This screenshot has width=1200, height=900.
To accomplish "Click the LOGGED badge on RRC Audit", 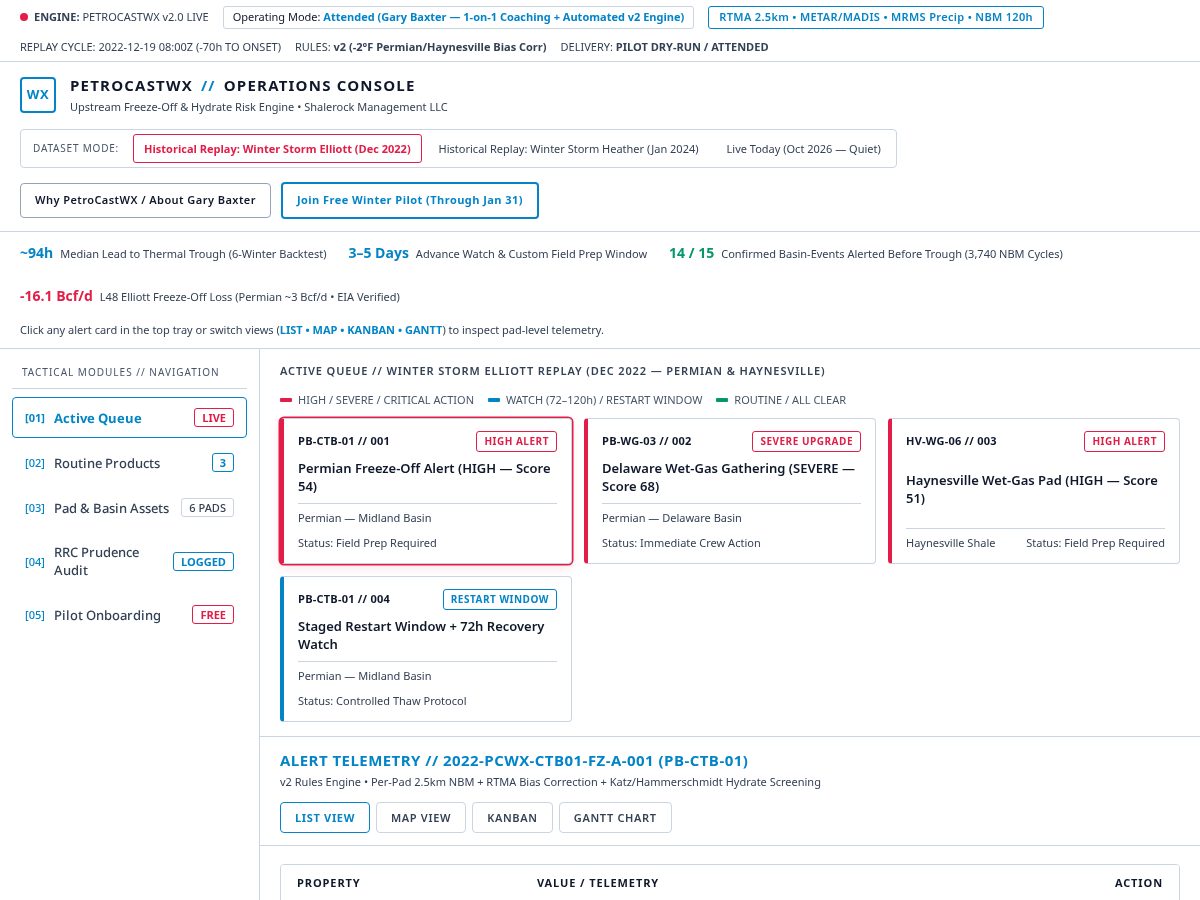I will (x=203, y=561).
